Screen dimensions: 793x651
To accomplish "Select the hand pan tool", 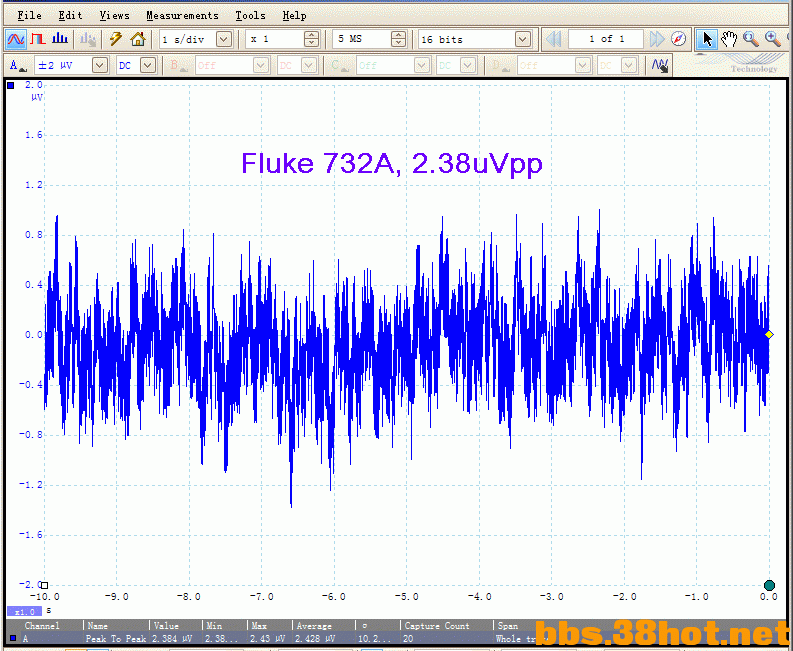I will coord(729,39).
